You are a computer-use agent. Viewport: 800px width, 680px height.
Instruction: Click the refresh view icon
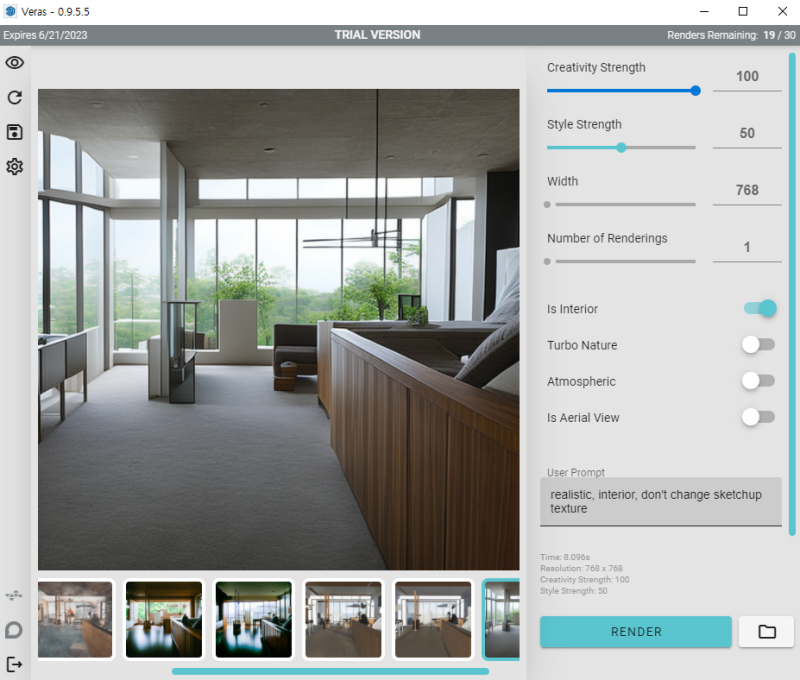pos(15,97)
